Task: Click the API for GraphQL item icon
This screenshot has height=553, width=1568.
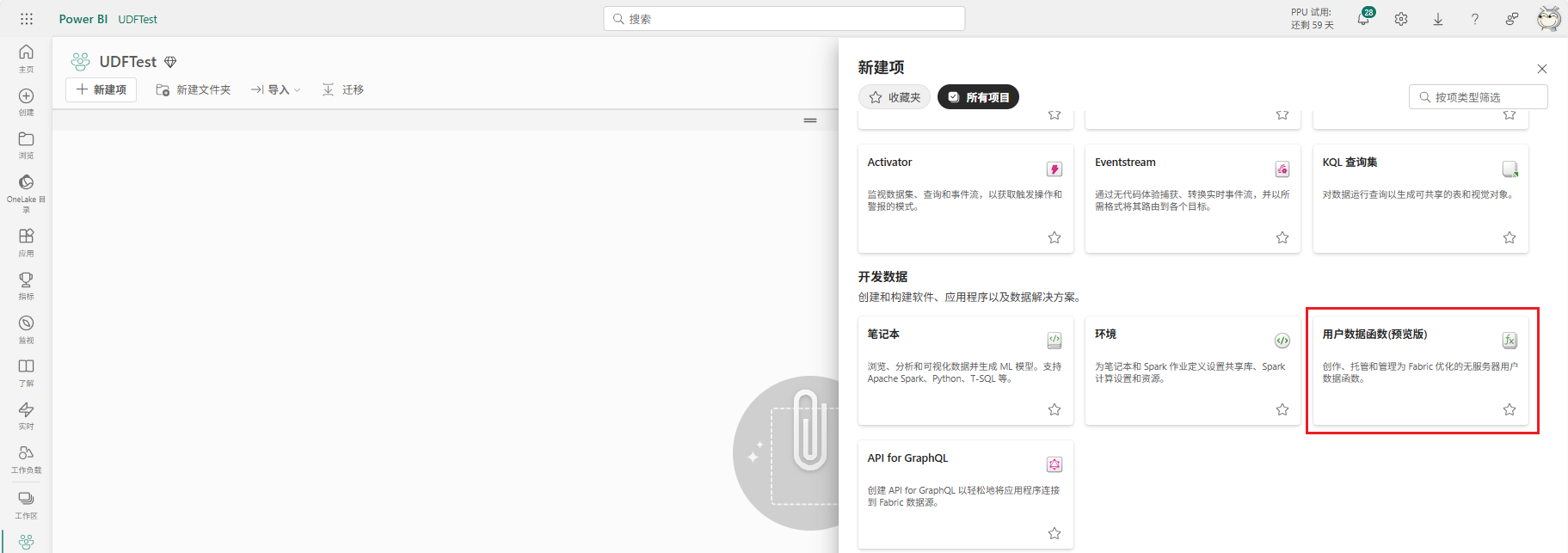Action: click(1055, 464)
